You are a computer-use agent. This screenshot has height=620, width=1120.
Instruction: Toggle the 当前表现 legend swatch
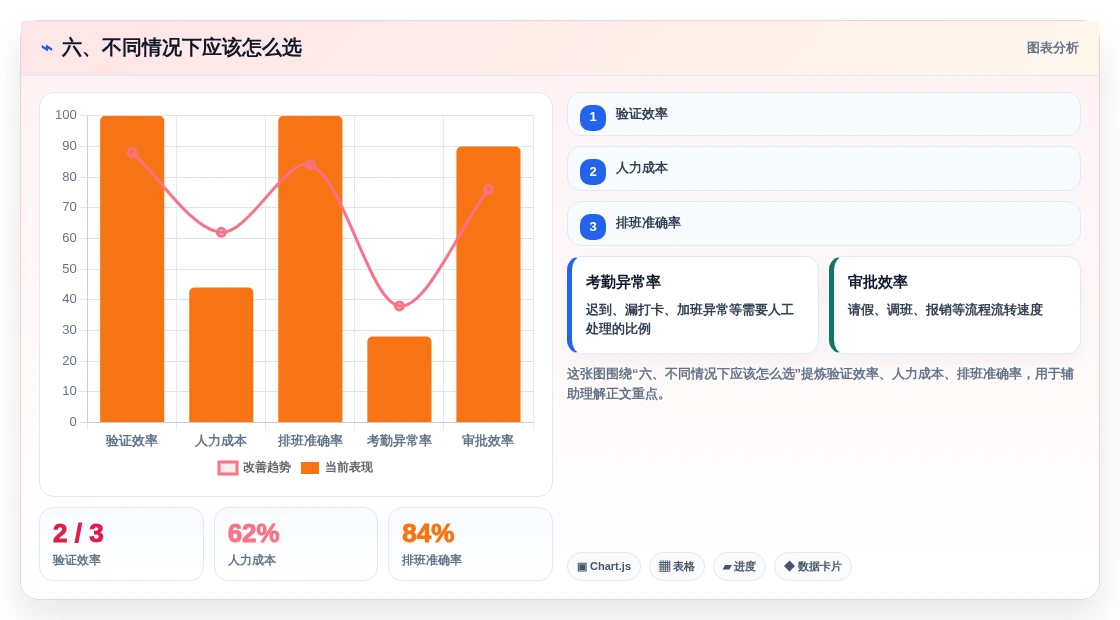pyautogui.click(x=309, y=468)
